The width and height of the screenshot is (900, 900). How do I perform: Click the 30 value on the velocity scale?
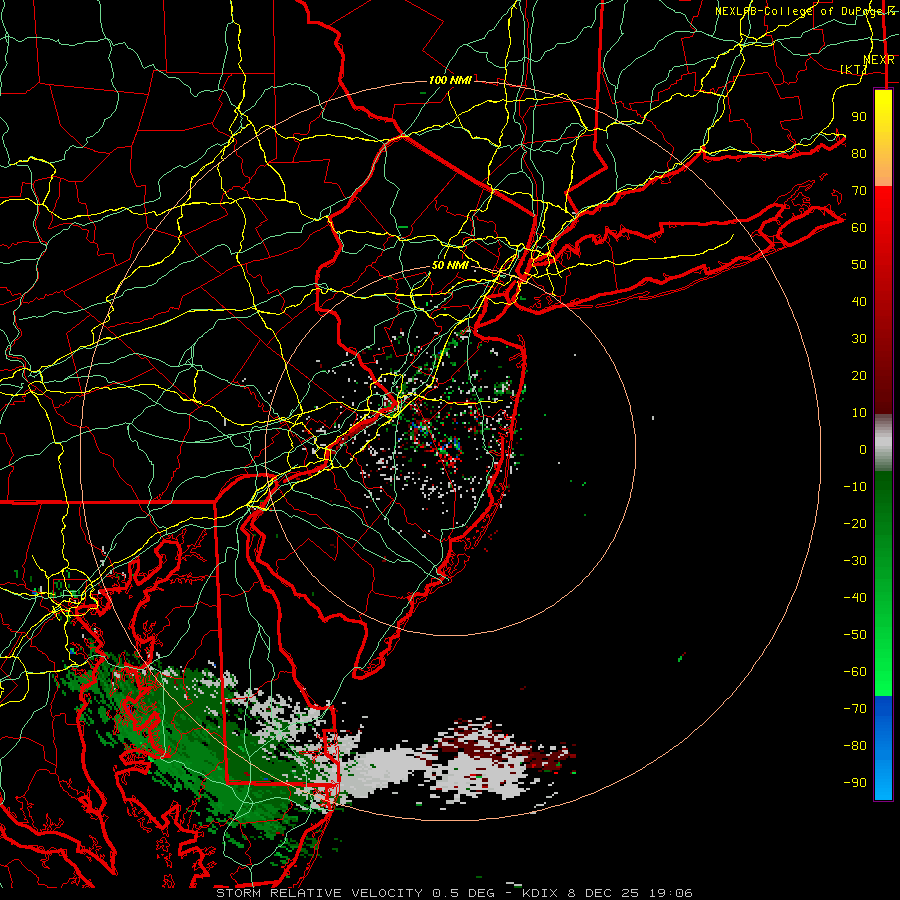pos(859,339)
